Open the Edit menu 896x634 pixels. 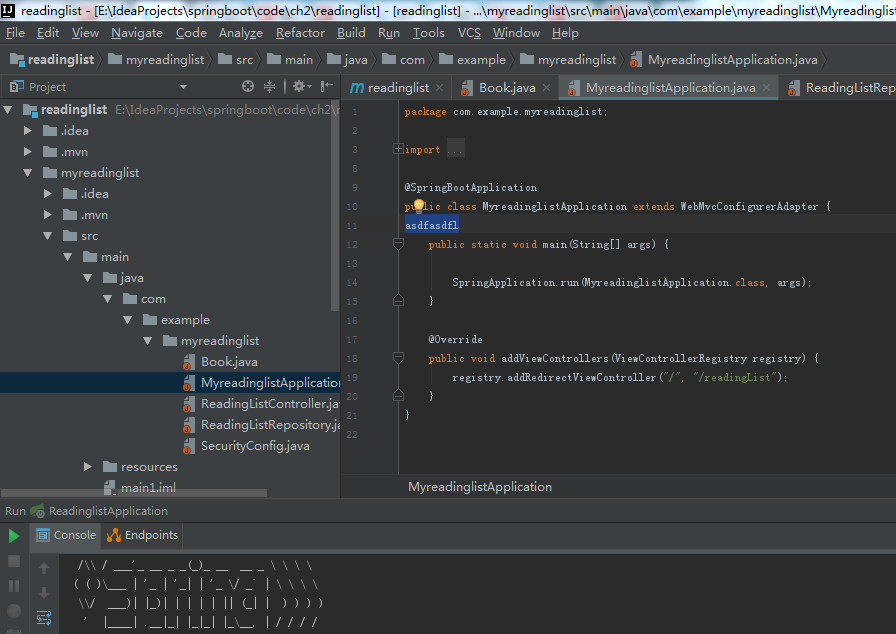[48, 33]
